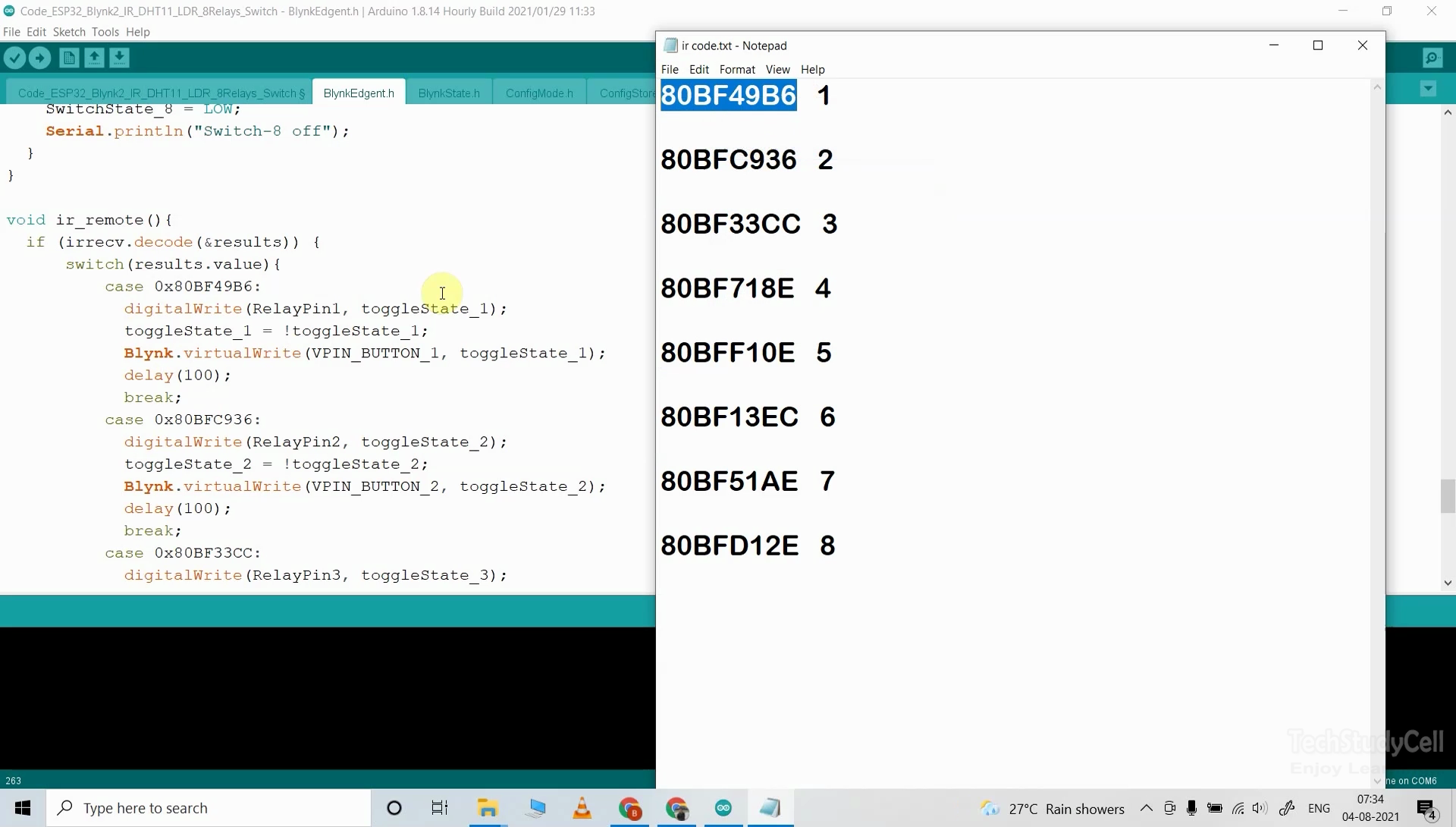The width and height of the screenshot is (1456, 827).
Task: Click the 80BF49B6 IR code entry
Action: click(727, 95)
